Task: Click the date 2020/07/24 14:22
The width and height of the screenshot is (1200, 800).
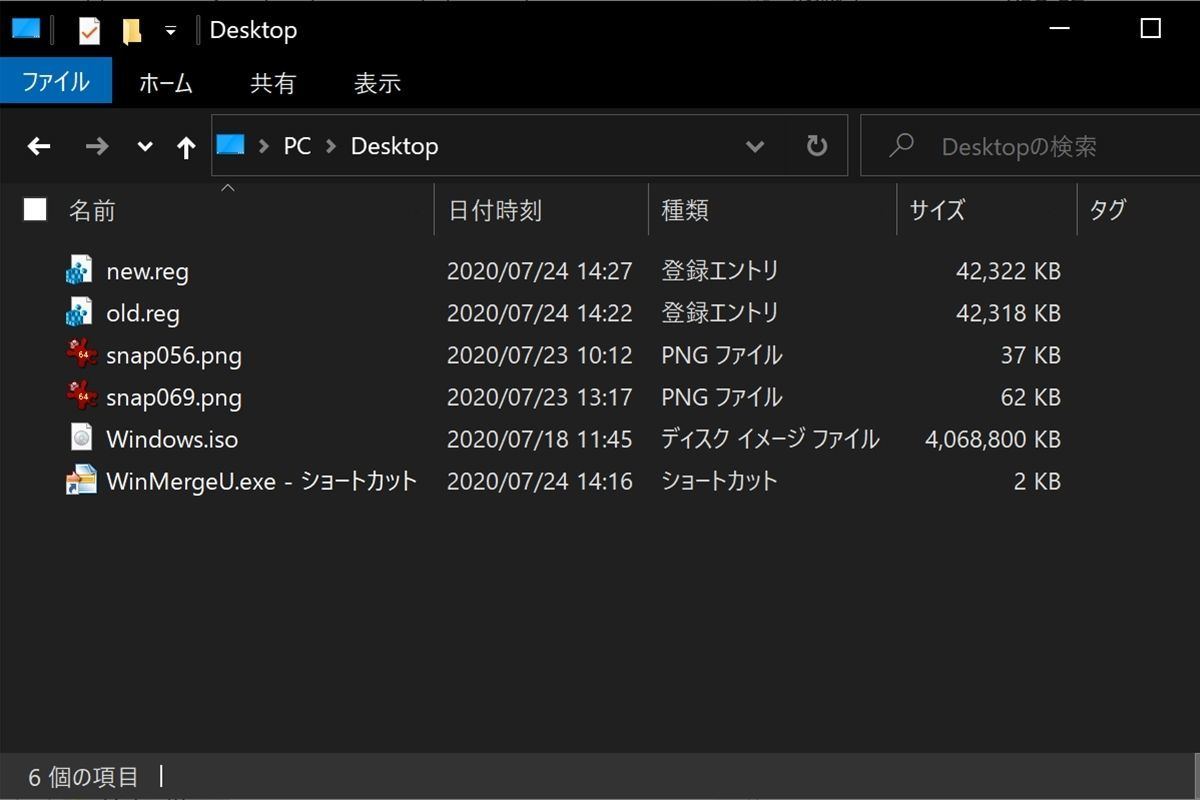Action: pos(540,313)
